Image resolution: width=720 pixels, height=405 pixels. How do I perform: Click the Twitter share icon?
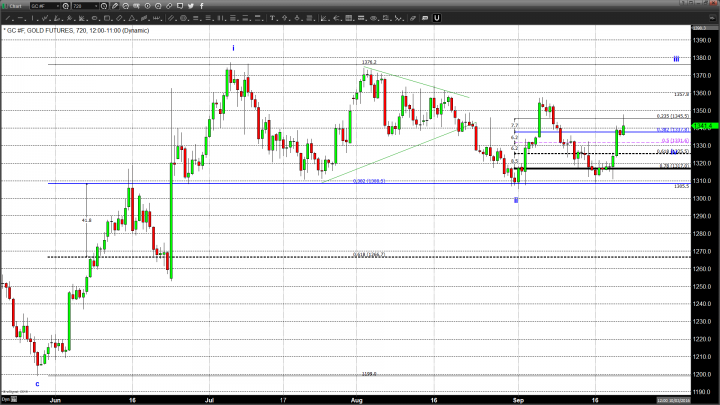(191, 6)
